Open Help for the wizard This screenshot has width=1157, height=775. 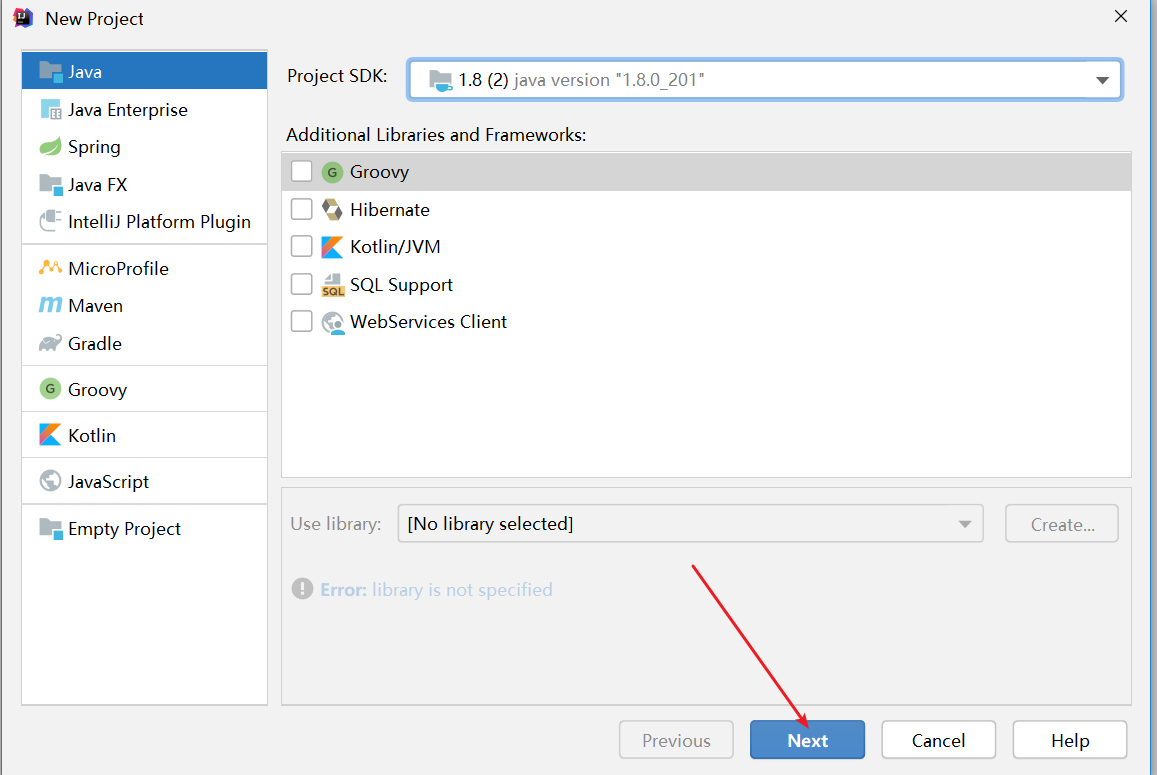coord(1070,740)
